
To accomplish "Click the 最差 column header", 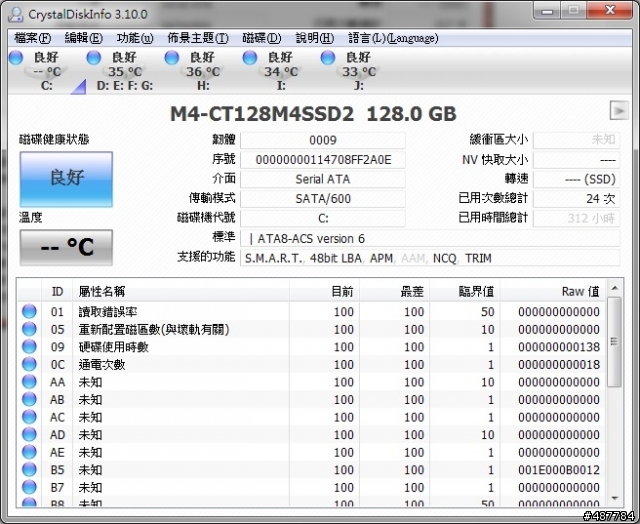I will [395, 291].
